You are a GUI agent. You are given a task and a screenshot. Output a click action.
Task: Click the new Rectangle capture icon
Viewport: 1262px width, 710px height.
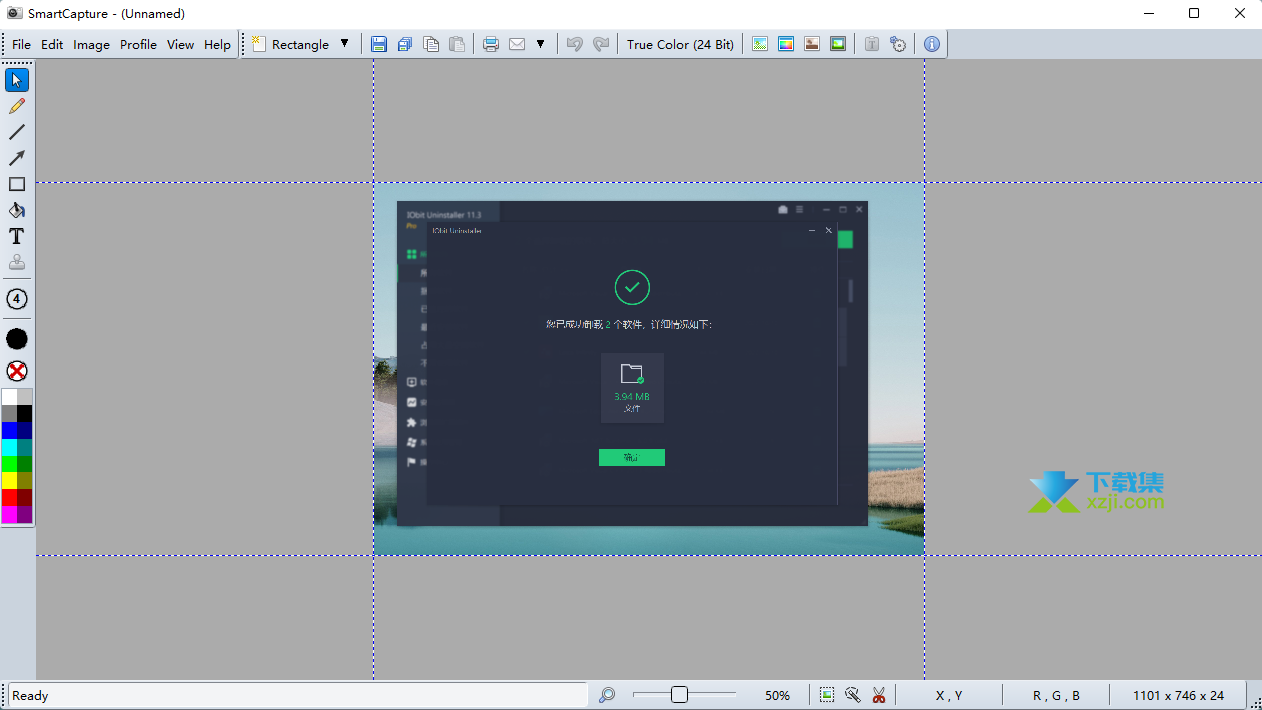coord(259,44)
